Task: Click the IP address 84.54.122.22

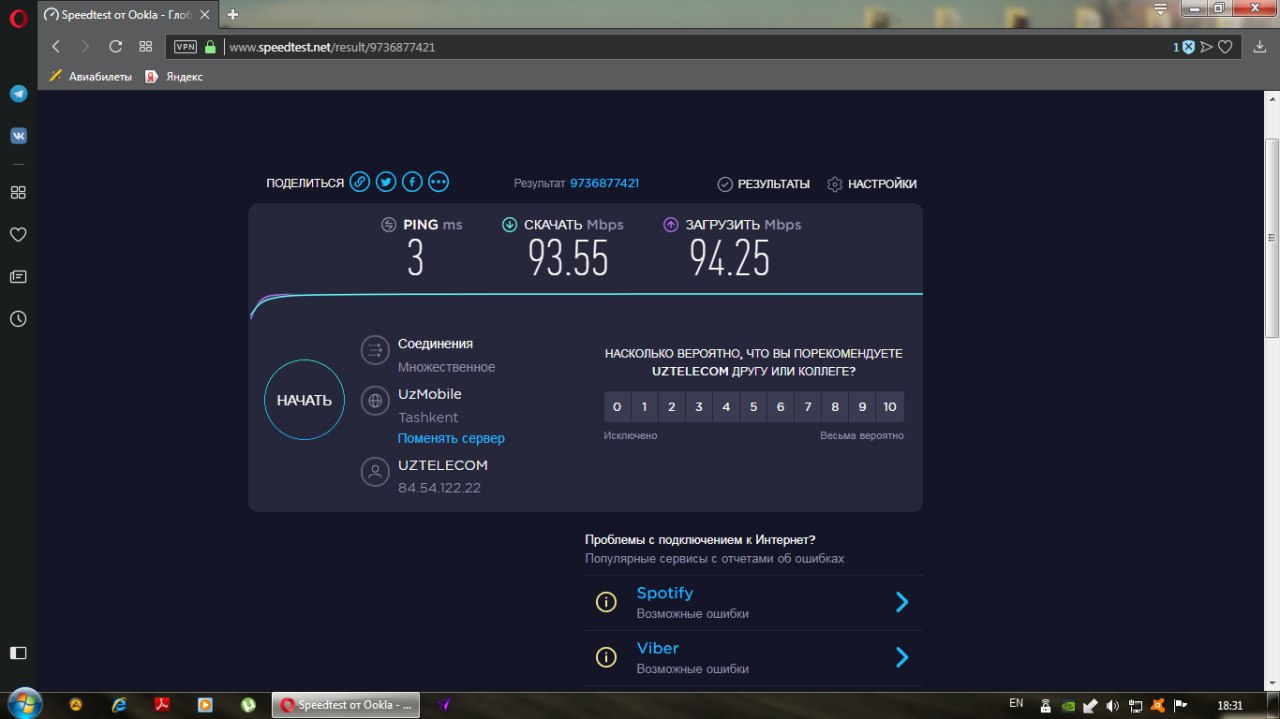Action: [439, 488]
